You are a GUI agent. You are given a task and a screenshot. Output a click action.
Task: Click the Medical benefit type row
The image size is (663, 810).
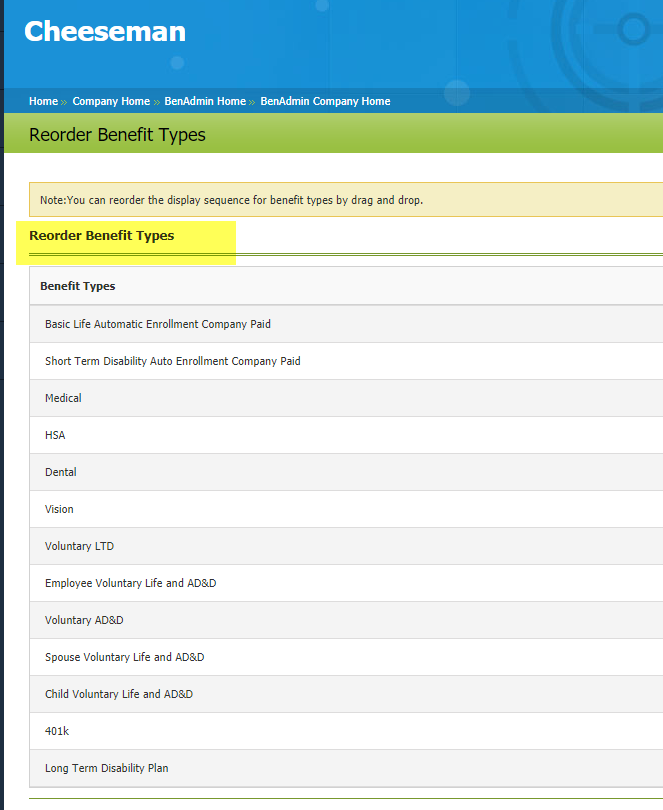pos(63,398)
